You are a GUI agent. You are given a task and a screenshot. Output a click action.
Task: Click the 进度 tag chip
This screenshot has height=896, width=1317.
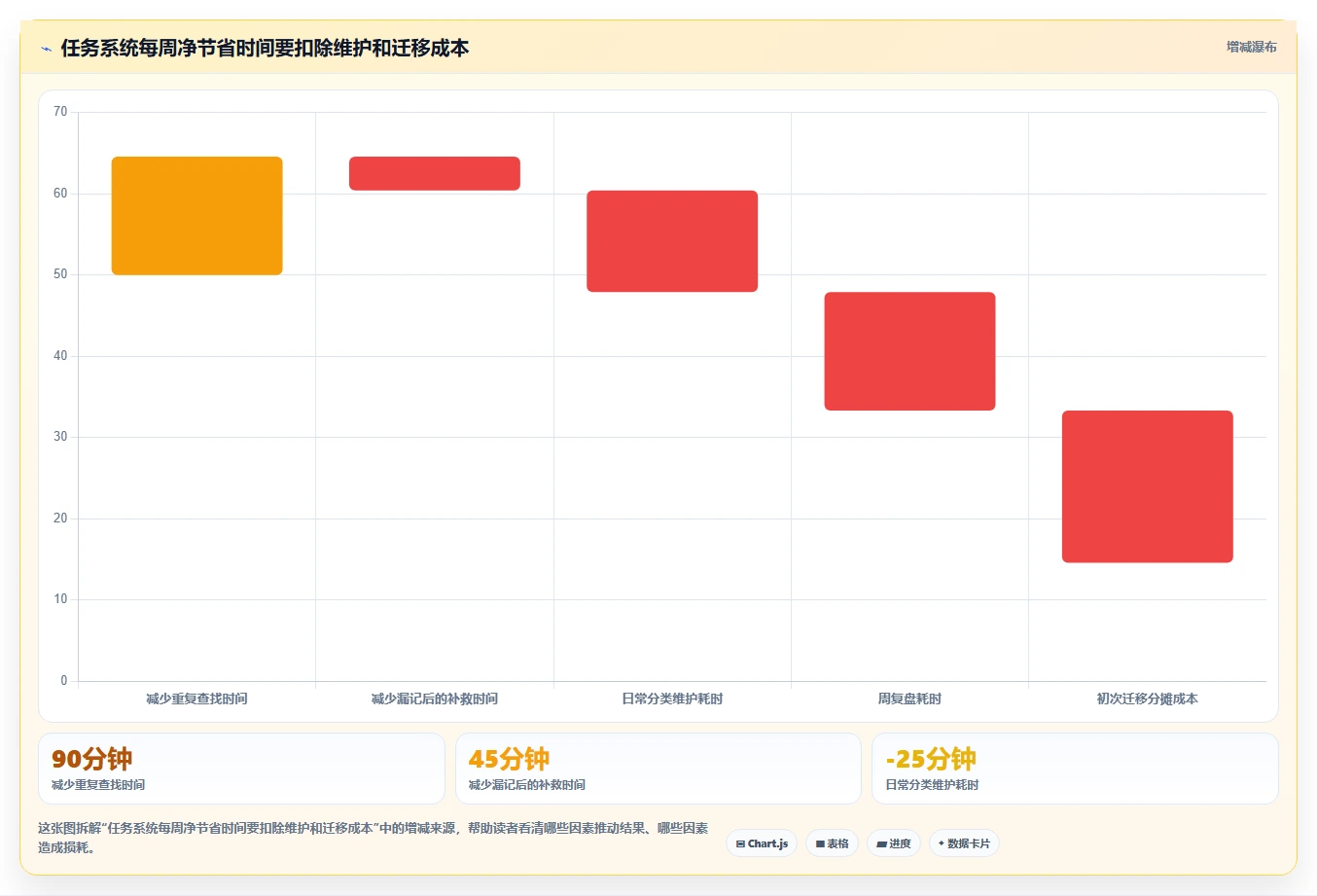coord(894,843)
